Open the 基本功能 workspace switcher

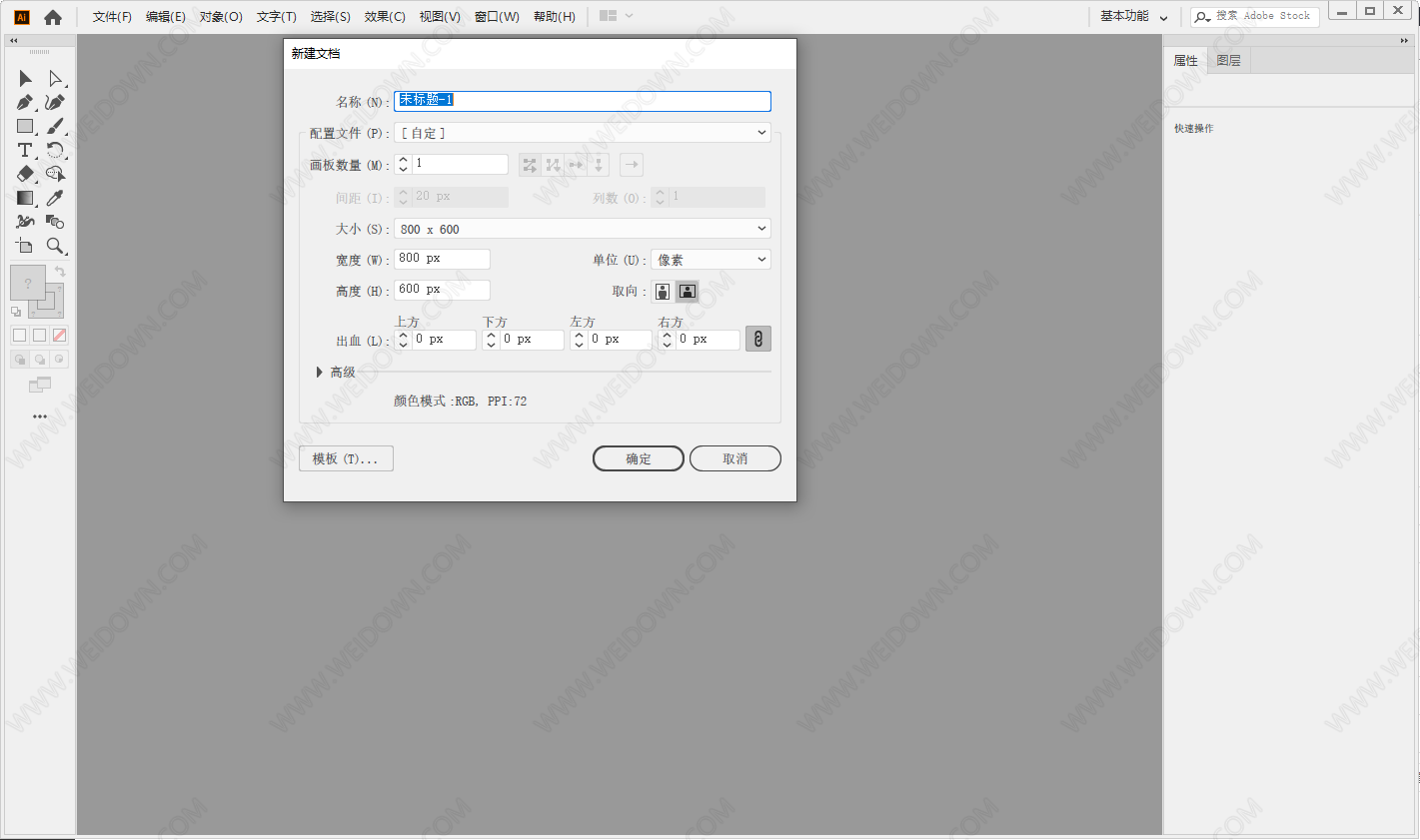1133,16
